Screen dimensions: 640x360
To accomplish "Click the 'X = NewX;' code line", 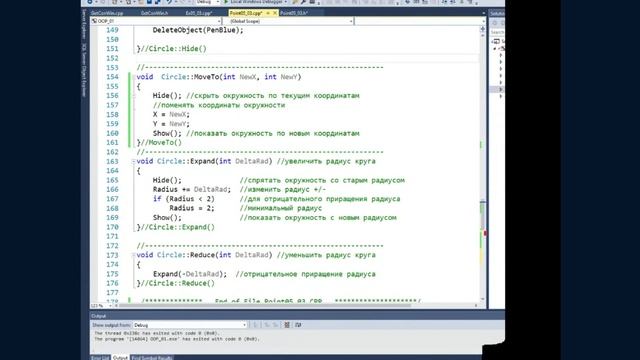I will [x=171, y=115].
